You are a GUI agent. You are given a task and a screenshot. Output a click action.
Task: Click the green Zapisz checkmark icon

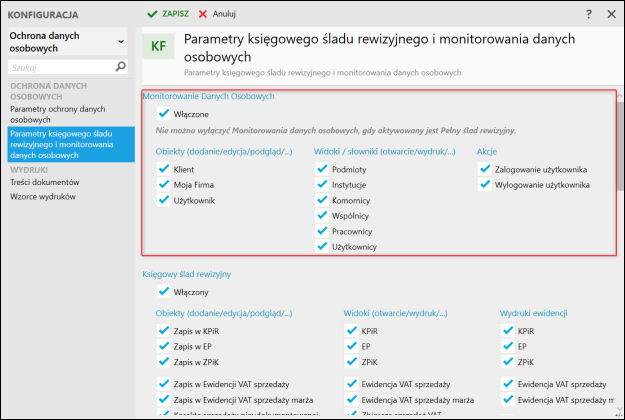point(152,14)
